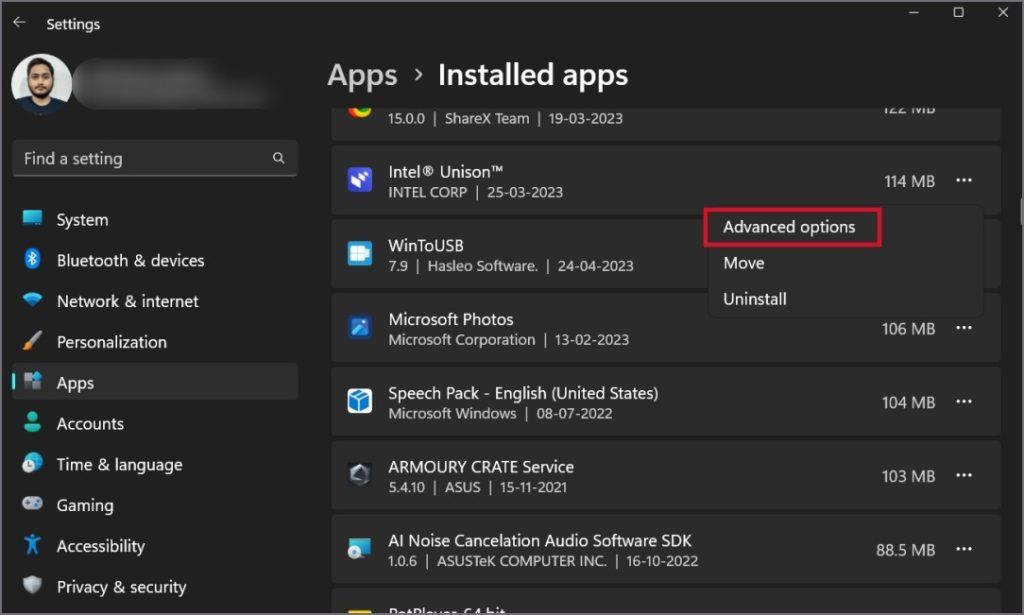Select the Microsoft Photos app name
Viewport: 1024px width, 615px height.
(451, 319)
